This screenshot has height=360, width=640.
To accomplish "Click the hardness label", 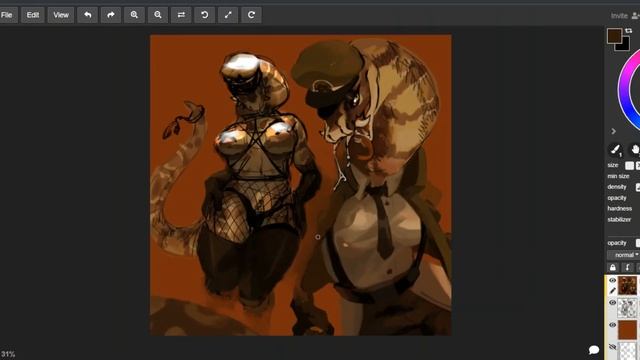I will coord(619,209).
